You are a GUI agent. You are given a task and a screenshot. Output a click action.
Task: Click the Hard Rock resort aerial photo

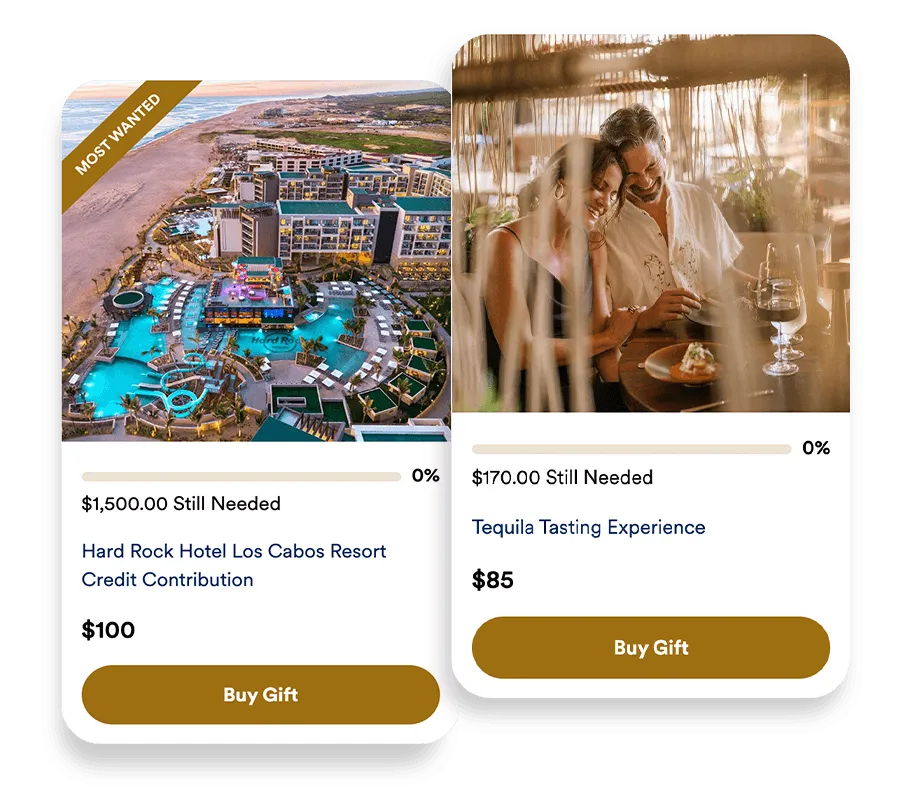pos(256,261)
